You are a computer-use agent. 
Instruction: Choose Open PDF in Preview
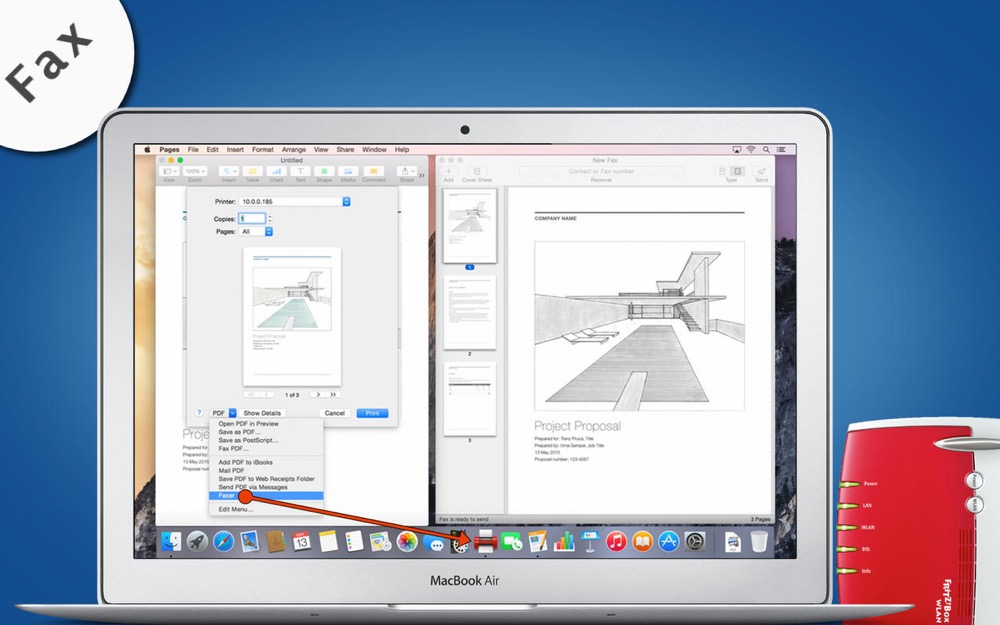[x=266, y=423]
